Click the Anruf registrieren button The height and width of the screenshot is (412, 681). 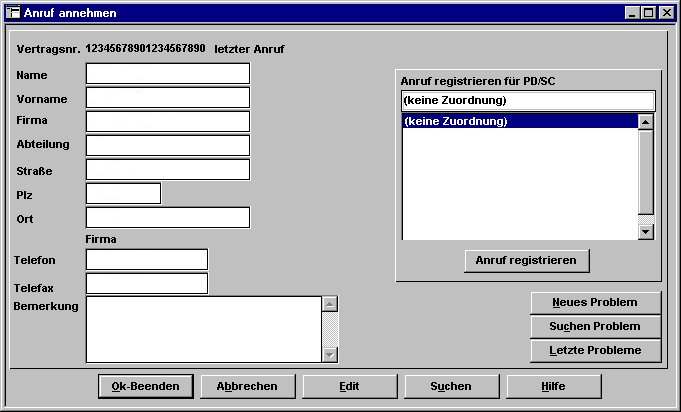526,260
